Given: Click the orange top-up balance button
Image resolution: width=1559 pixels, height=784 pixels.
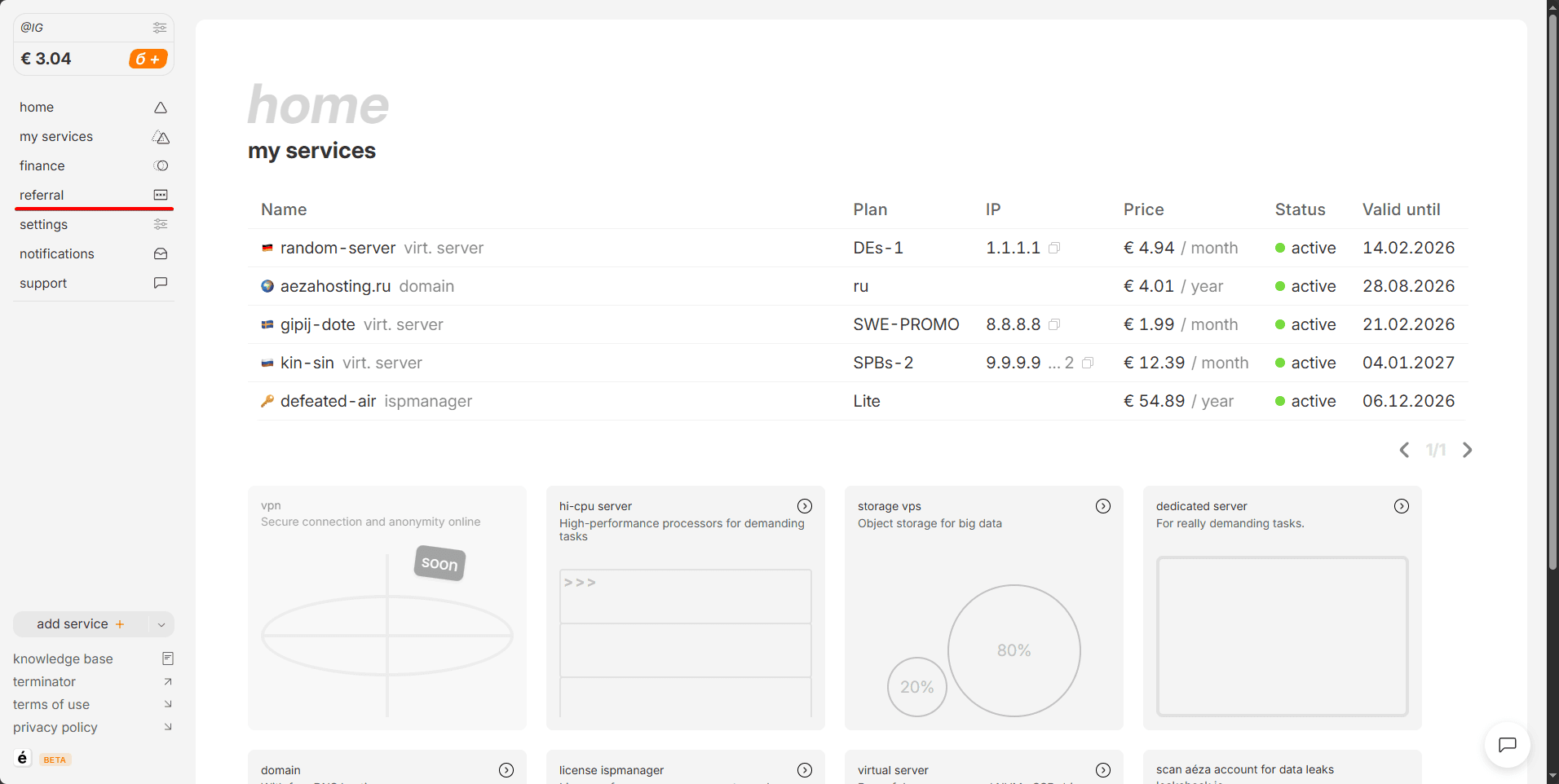Looking at the screenshot, I should [x=148, y=59].
